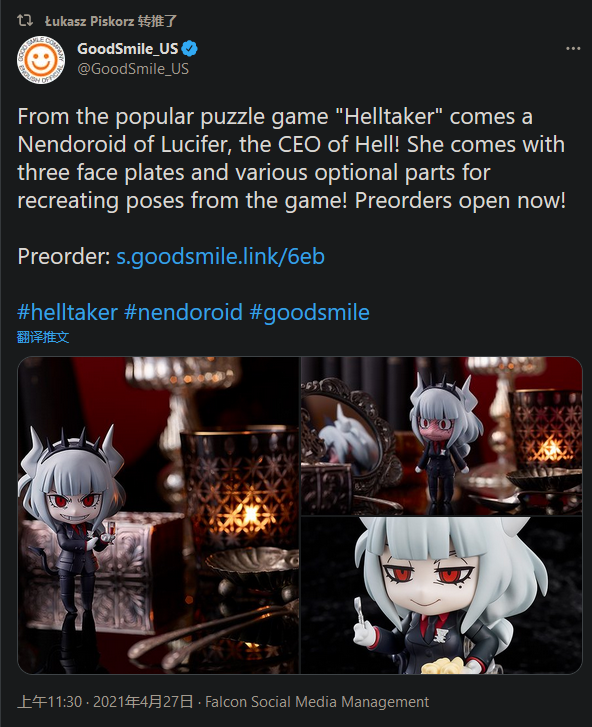Open the GoodSmile_US profile avatar
The image size is (592, 727).
point(41,60)
